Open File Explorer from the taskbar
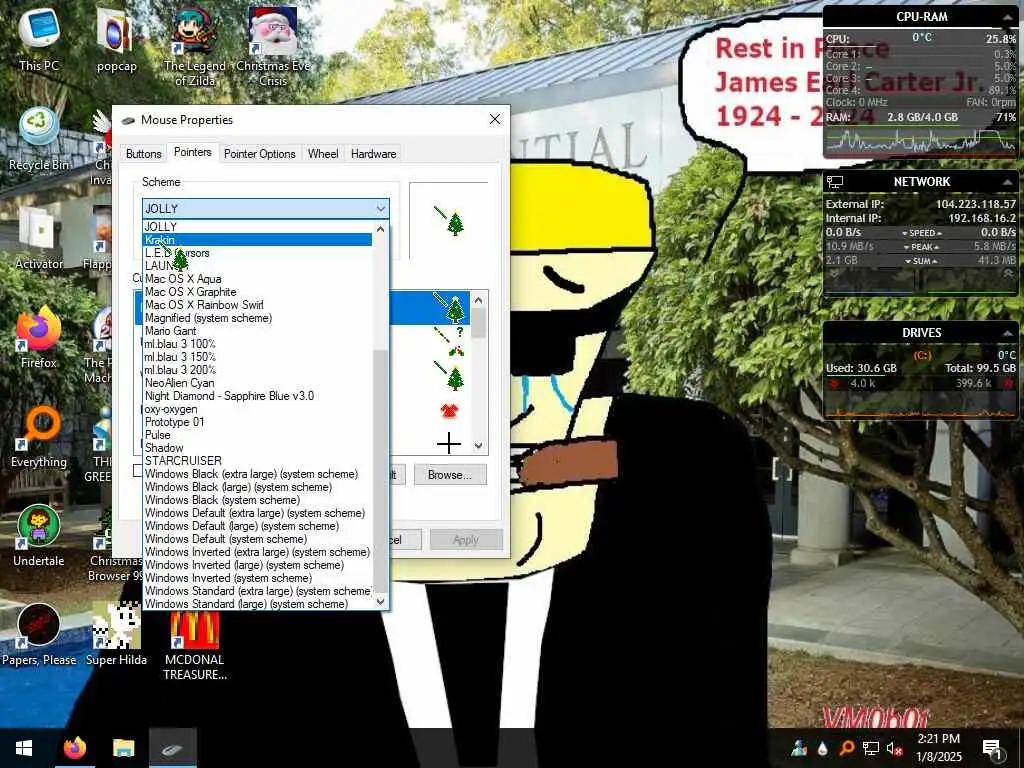1024x768 pixels. [123, 748]
